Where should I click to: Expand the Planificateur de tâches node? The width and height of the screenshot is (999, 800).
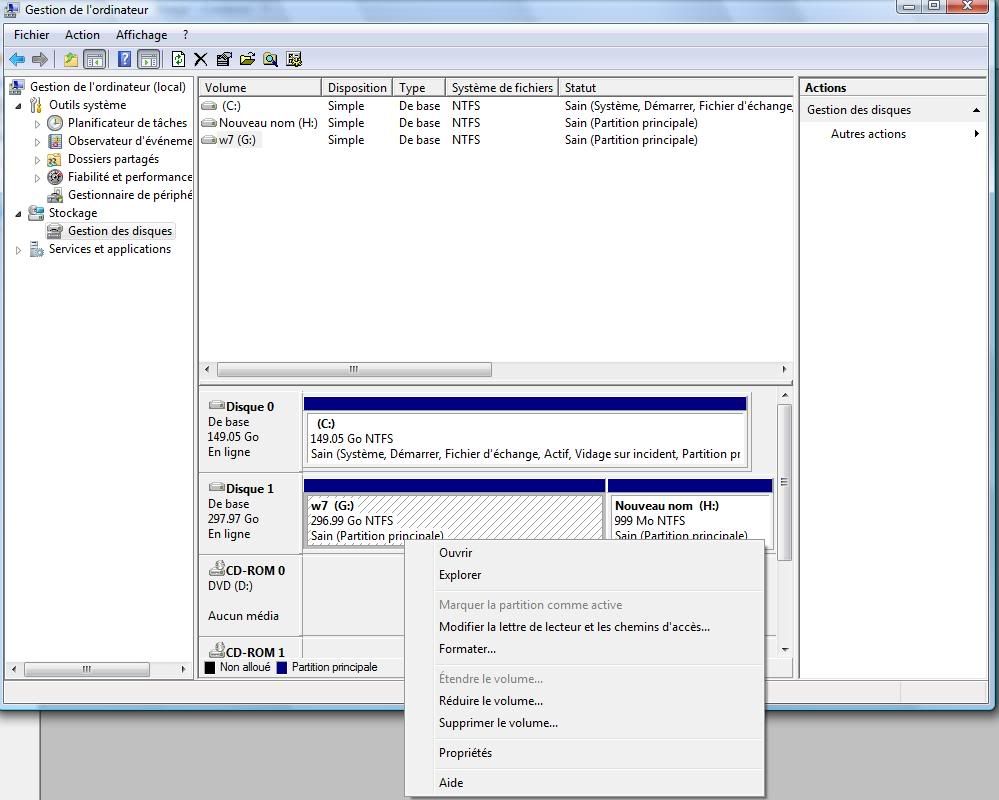pos(38,124)
